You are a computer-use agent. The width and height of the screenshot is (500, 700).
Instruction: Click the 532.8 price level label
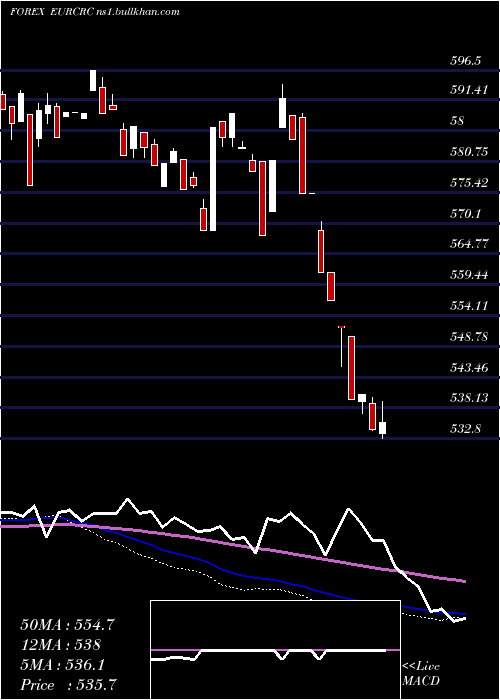[465, 429]
